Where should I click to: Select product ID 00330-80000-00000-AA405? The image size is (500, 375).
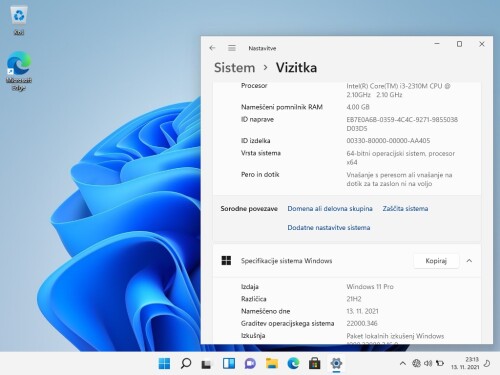coord(388,141)
